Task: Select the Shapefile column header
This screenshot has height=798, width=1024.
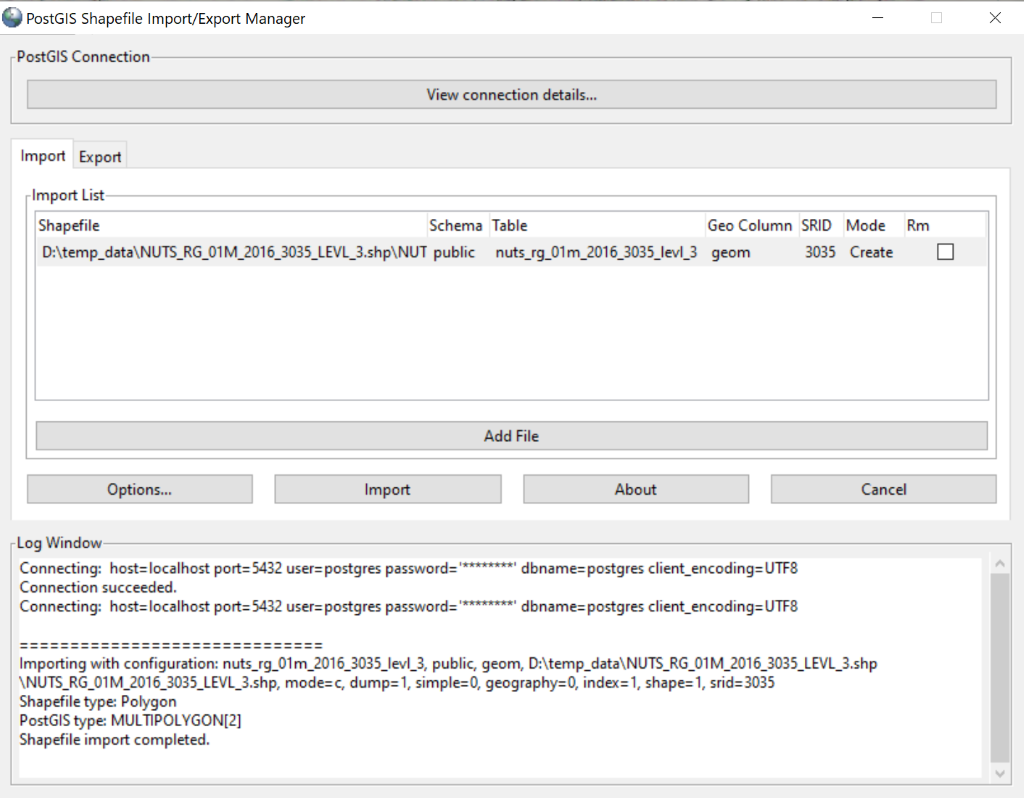Action: point(231,225)
